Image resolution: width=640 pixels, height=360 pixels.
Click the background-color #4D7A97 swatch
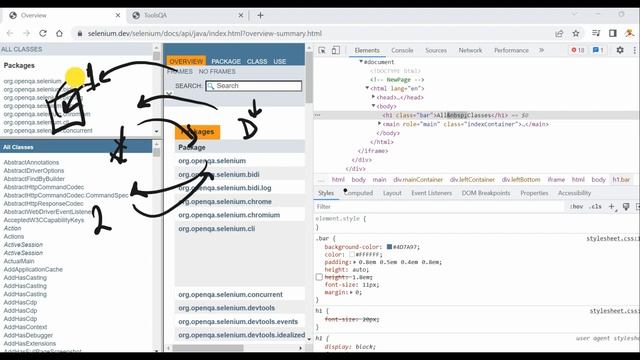click(389, 247)
